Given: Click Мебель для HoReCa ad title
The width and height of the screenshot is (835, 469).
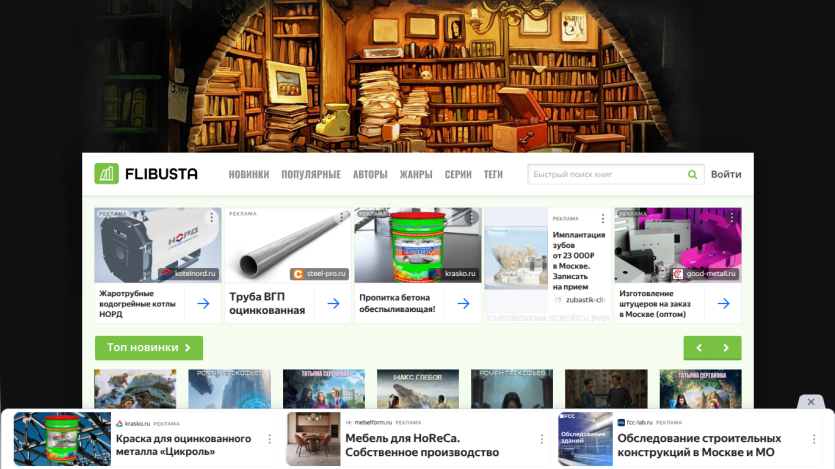Looking at the screenshot, I should tap(422, 445).
